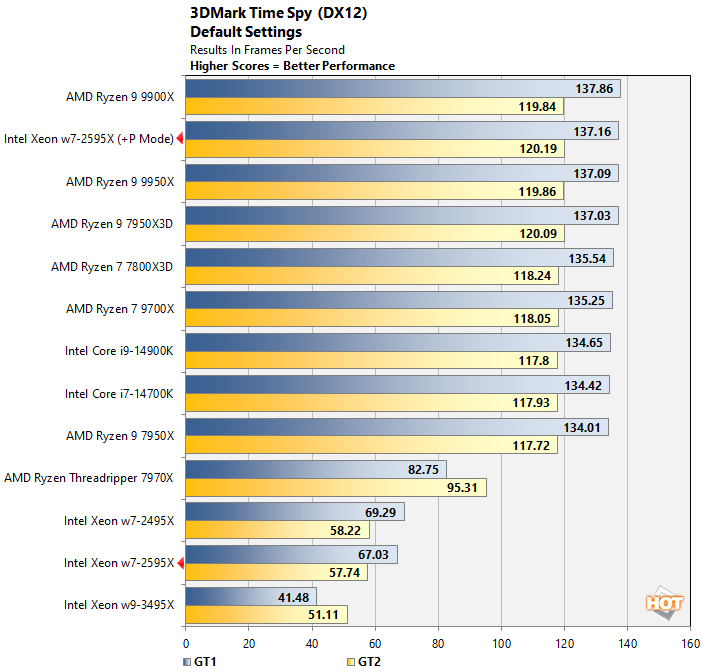Select the Intel Xeon w7-2595X (+P Mode) label
This screenshot has height=672, width=708.
pos(89,139)
